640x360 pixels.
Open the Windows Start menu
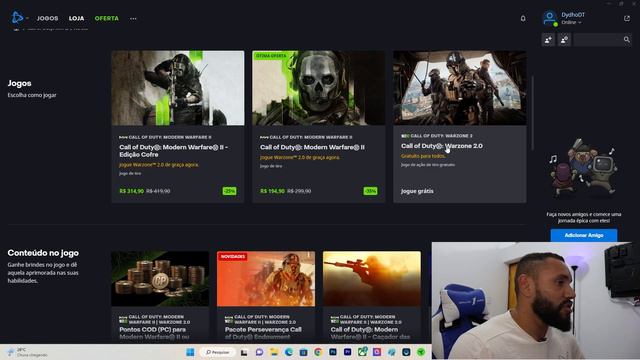[190, 352]
